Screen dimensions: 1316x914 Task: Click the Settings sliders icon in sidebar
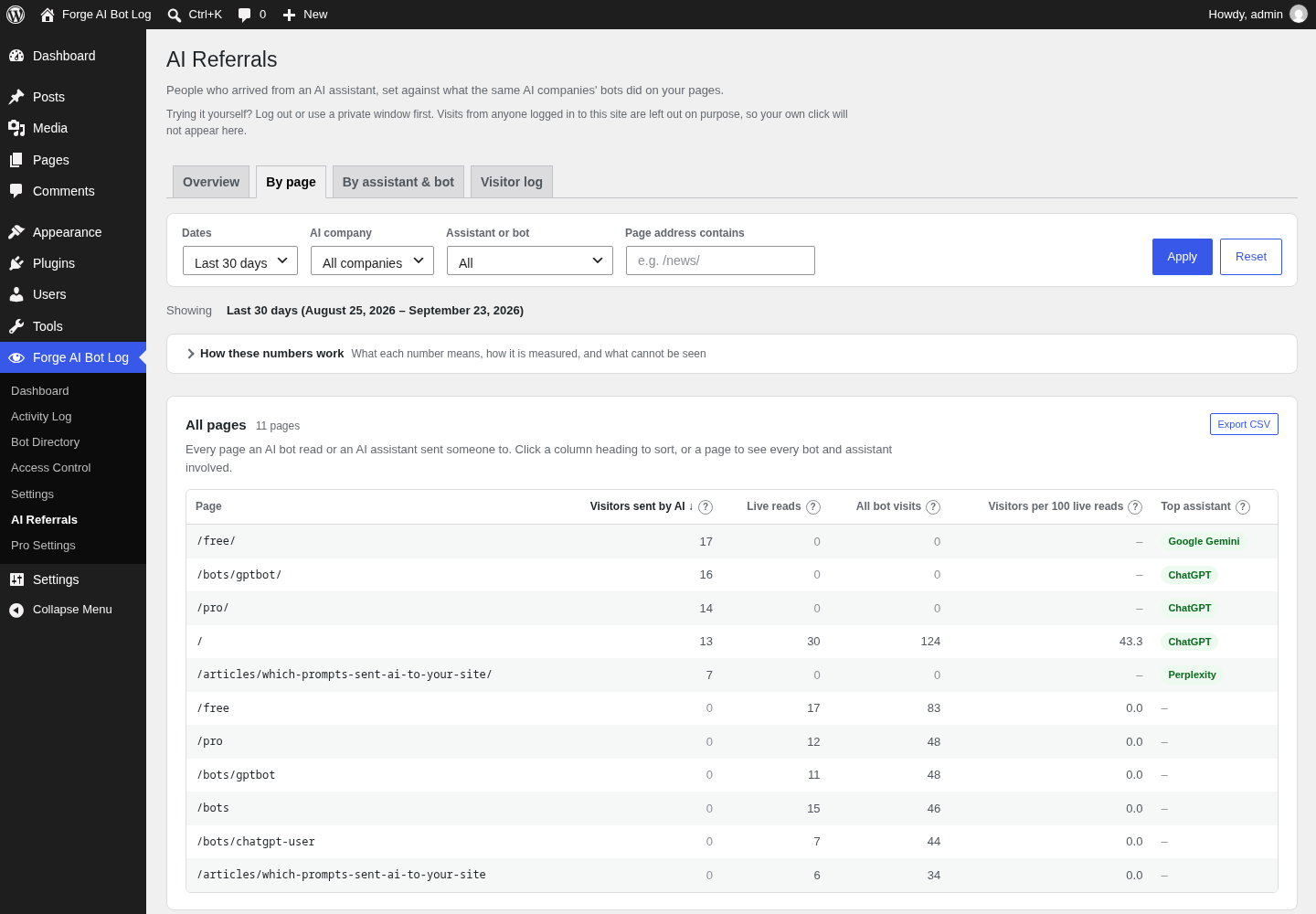tap(16, 579)
